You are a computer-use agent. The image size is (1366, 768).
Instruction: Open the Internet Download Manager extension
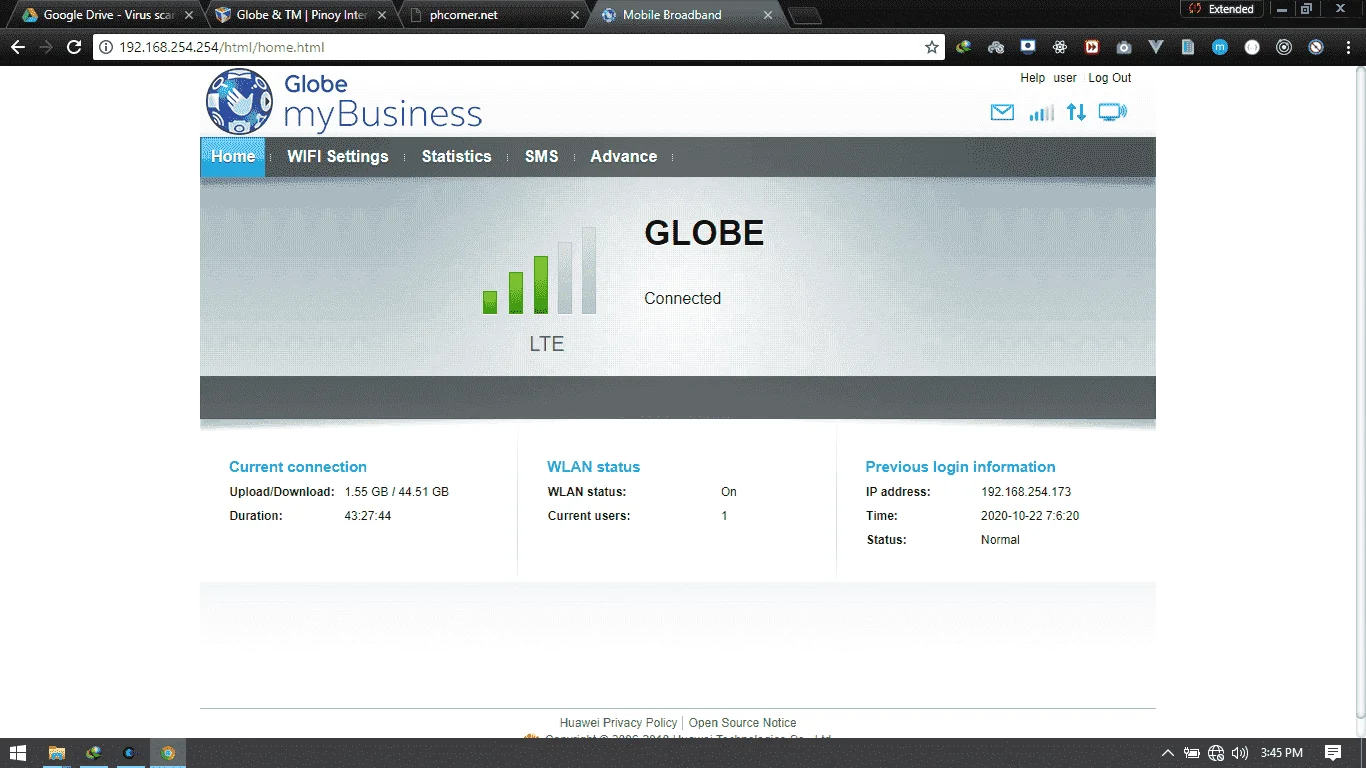point(963,47)
